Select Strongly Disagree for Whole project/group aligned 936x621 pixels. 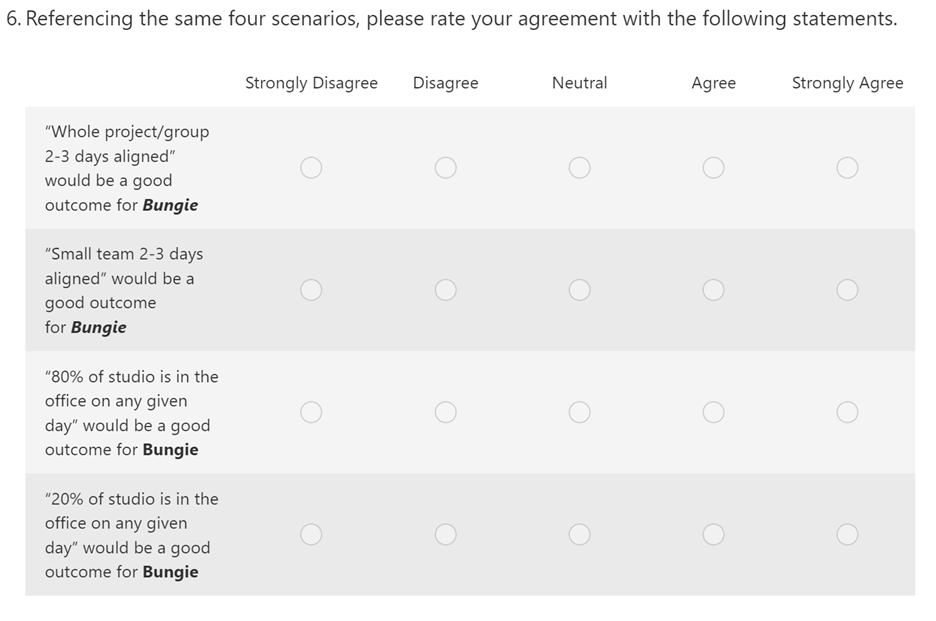tap(311, 168)
